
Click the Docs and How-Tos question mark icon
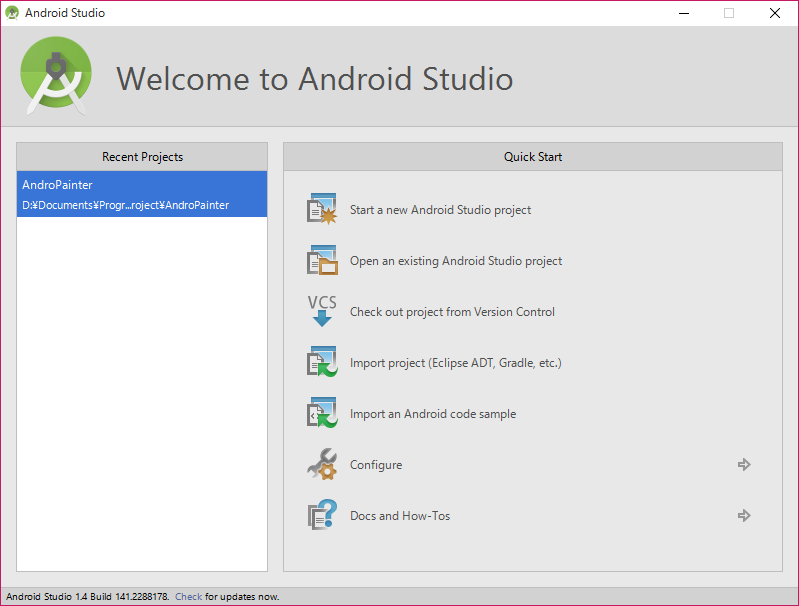(x=322, y=516)
